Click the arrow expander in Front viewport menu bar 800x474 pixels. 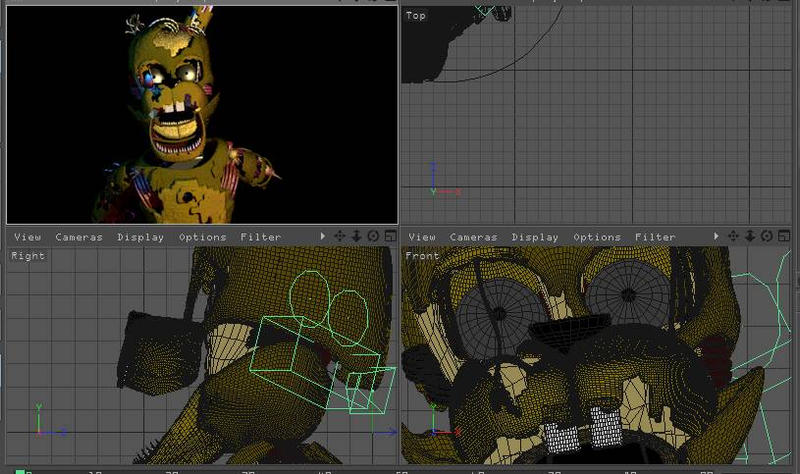click(716, 236)
